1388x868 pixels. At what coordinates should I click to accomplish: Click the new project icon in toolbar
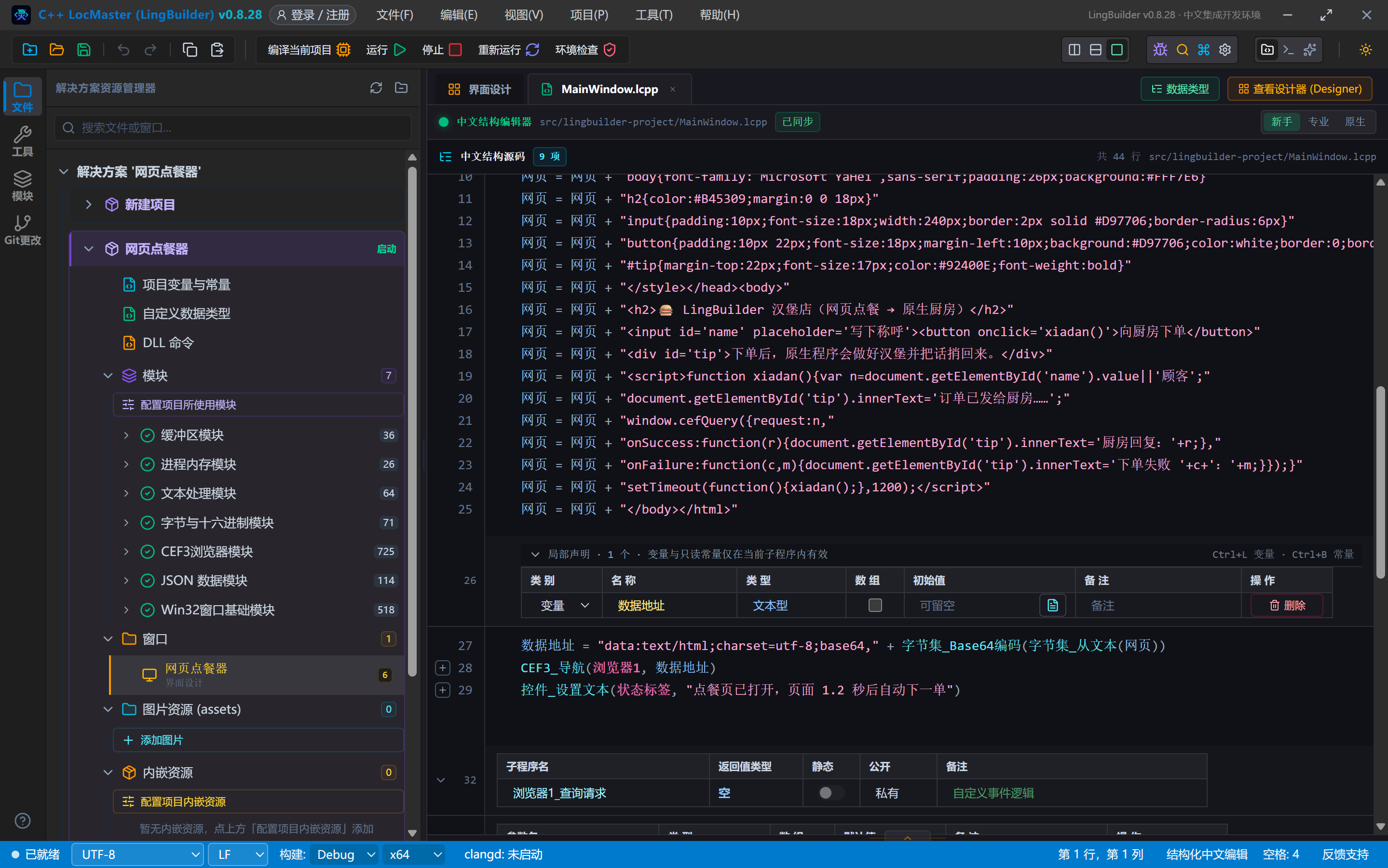(x=29, y=50)
